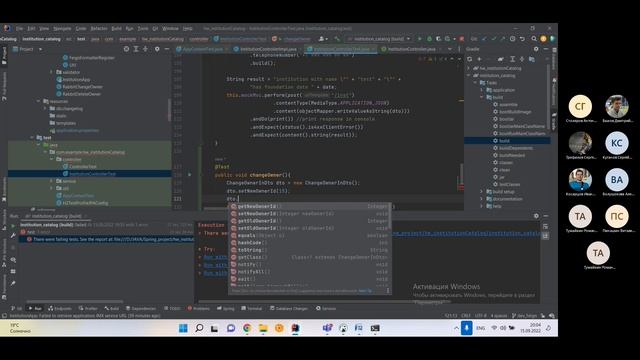Choose getNewOwnerId() from the completion popup
Viewport: 640px width, 360px height.
coord(309,206)
